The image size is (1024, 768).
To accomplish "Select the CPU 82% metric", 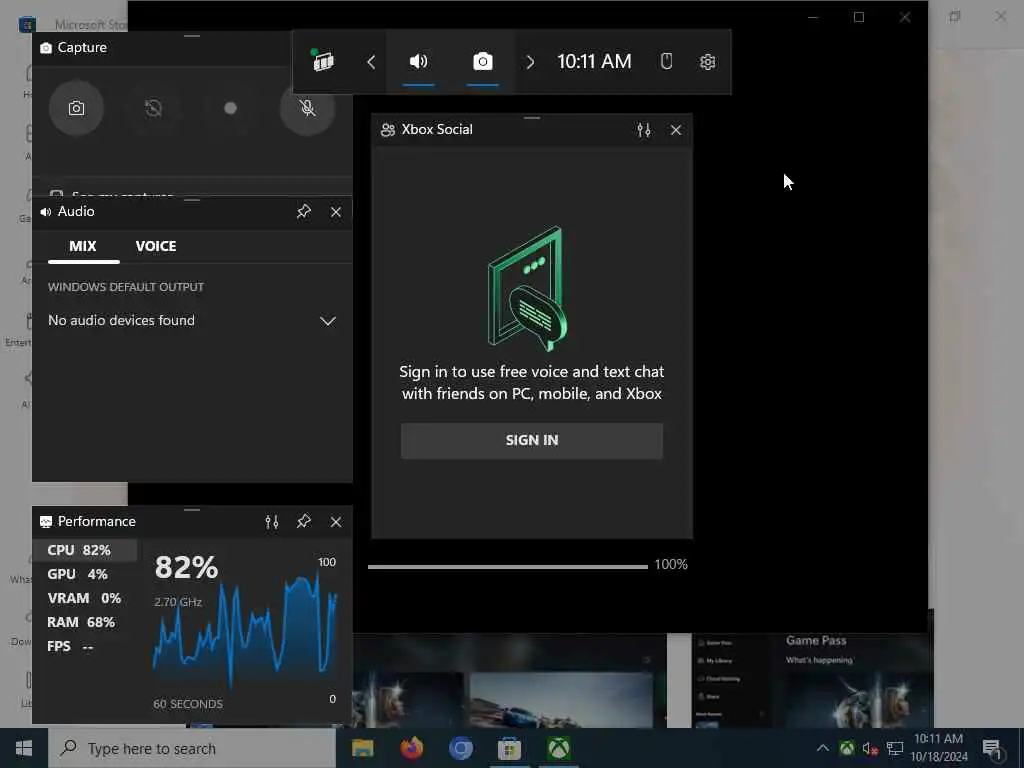I will (85, 550).
